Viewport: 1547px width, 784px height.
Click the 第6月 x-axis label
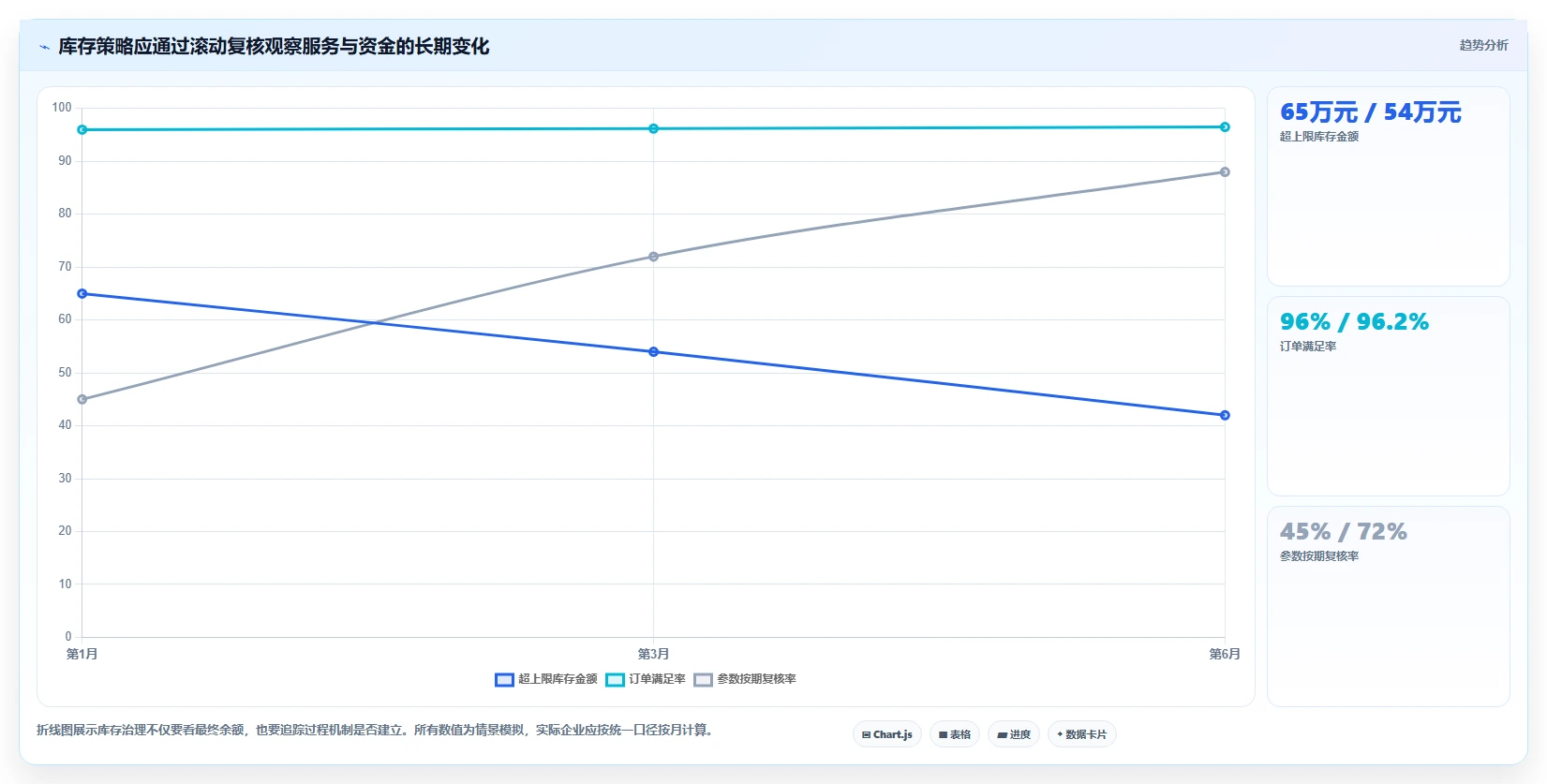pyautogui.click(x=1225, y=654)
